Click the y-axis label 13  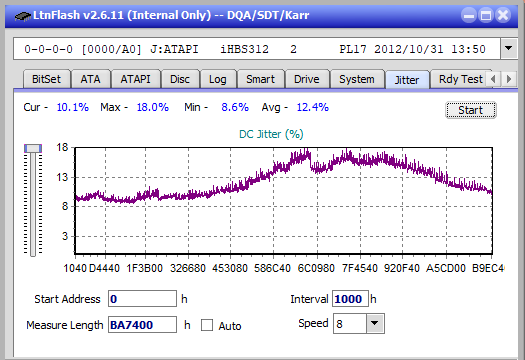pos(62,177)
